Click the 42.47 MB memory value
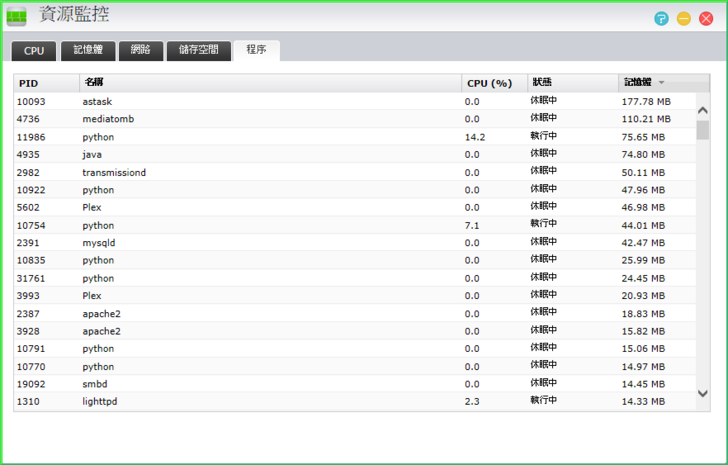Screen dimensions: 728x465 click(644, 243)
